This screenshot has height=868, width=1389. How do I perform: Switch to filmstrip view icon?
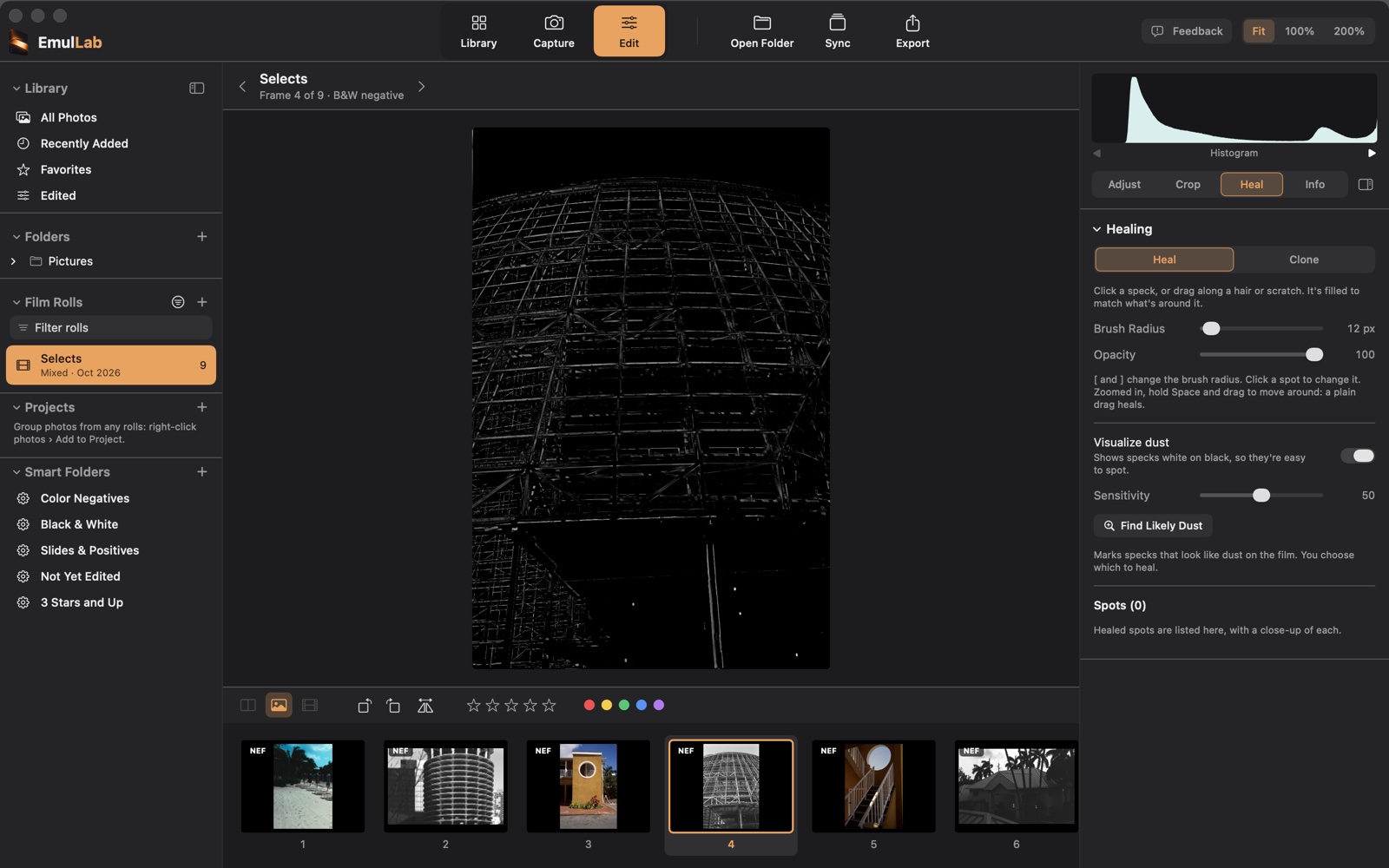point(310,706)
